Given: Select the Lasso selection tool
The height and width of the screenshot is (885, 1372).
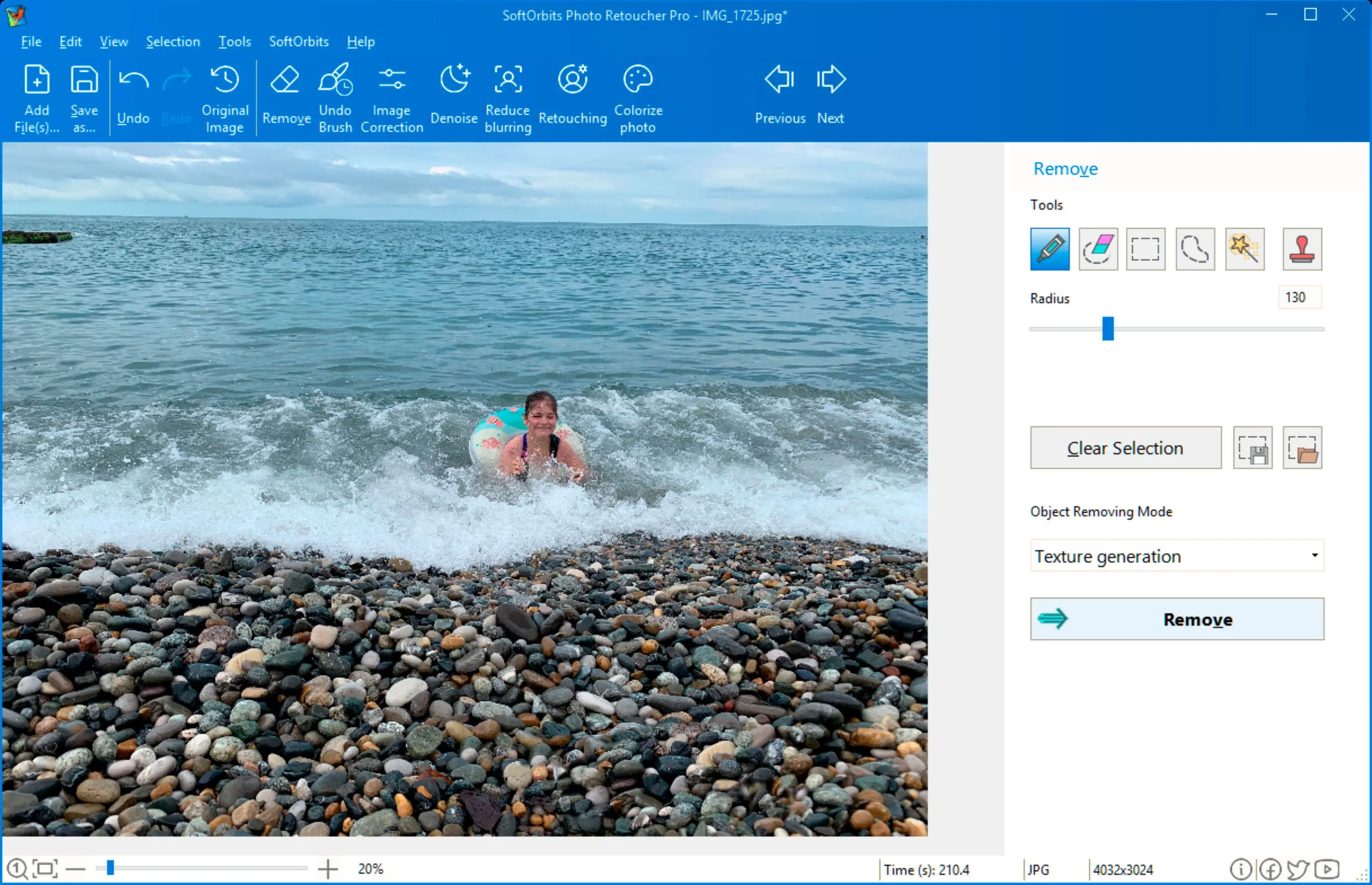Looking at the screenshot, I should pyautogui.click(x=1197, y=249).
